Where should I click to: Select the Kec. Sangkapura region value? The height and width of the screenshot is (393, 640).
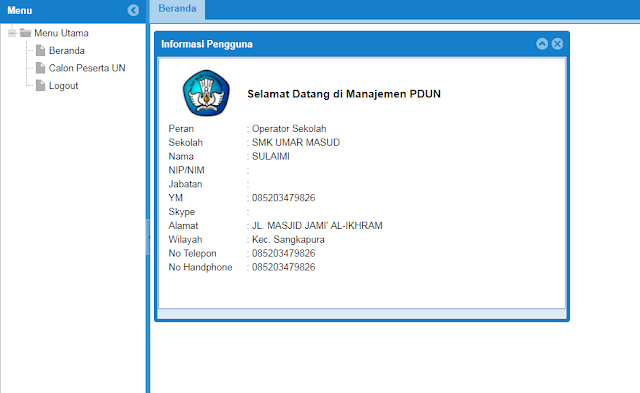288,240
